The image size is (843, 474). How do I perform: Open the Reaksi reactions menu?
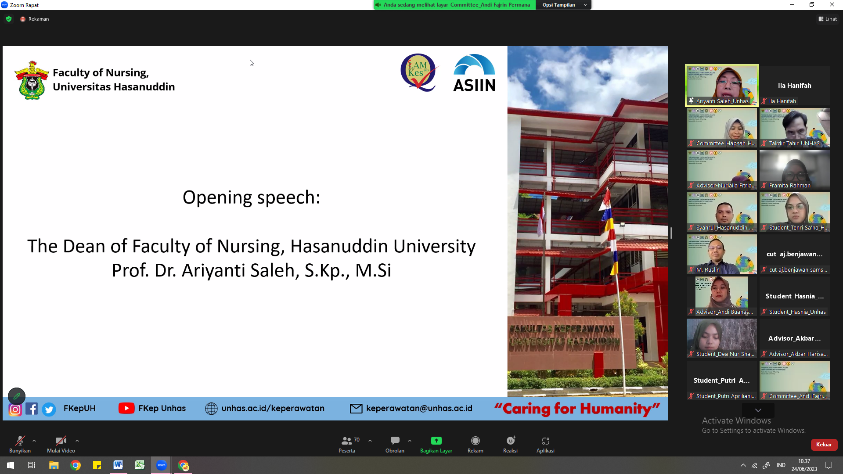[510, 442]
